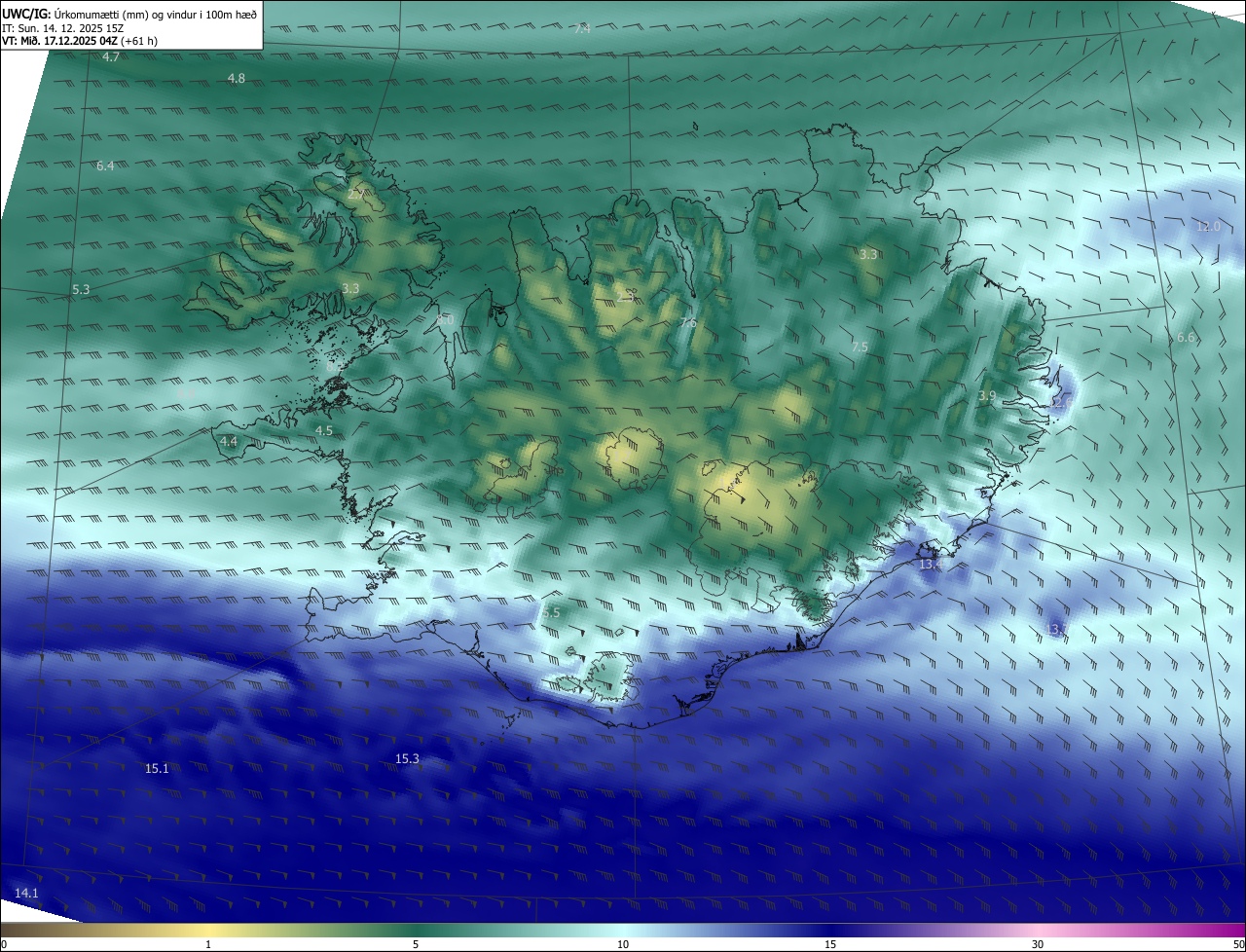Click the 4.4 value label on Snæfellsnes

click(x=229, y=442)
